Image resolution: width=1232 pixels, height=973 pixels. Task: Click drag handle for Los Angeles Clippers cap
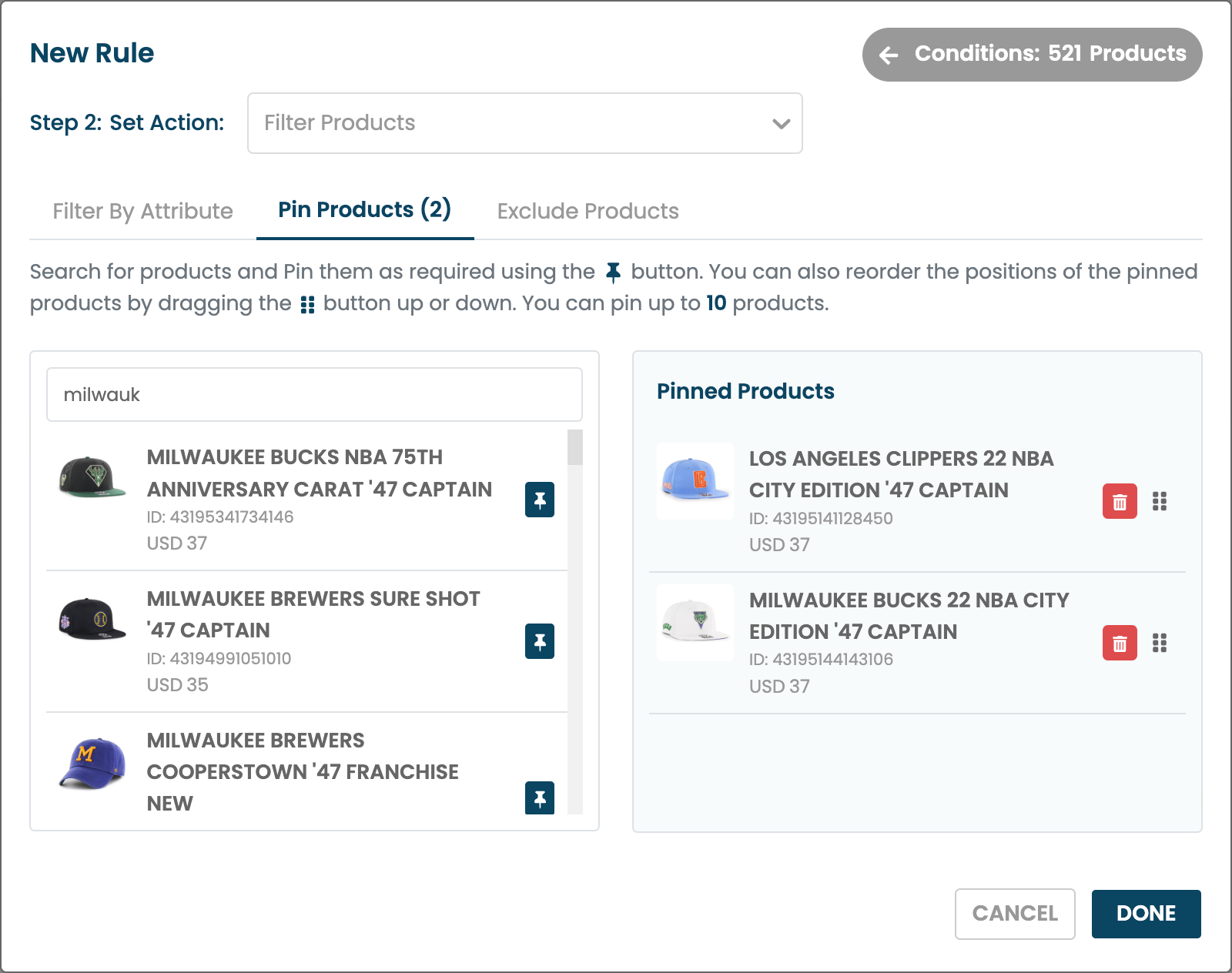[x=1160, y=501]
